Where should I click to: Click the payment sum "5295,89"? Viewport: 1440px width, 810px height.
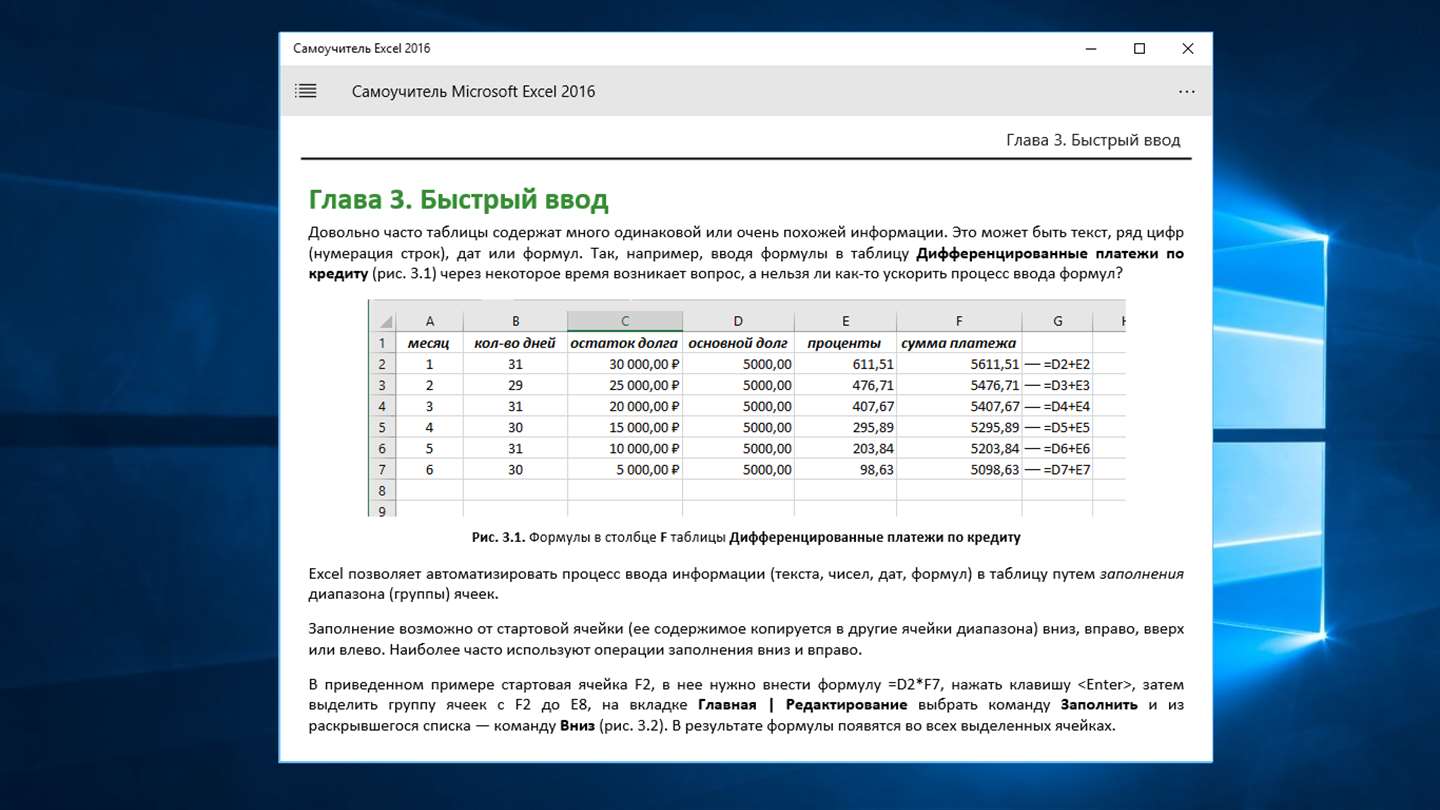coord(995,427)
